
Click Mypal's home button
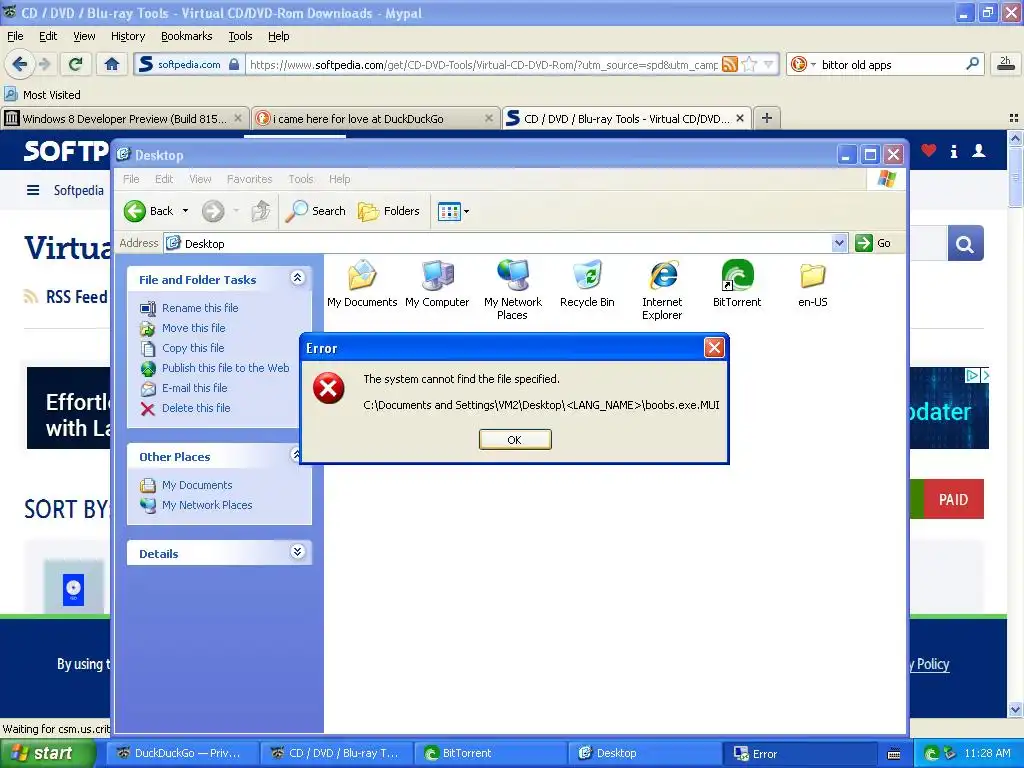(x=112, y=64)
